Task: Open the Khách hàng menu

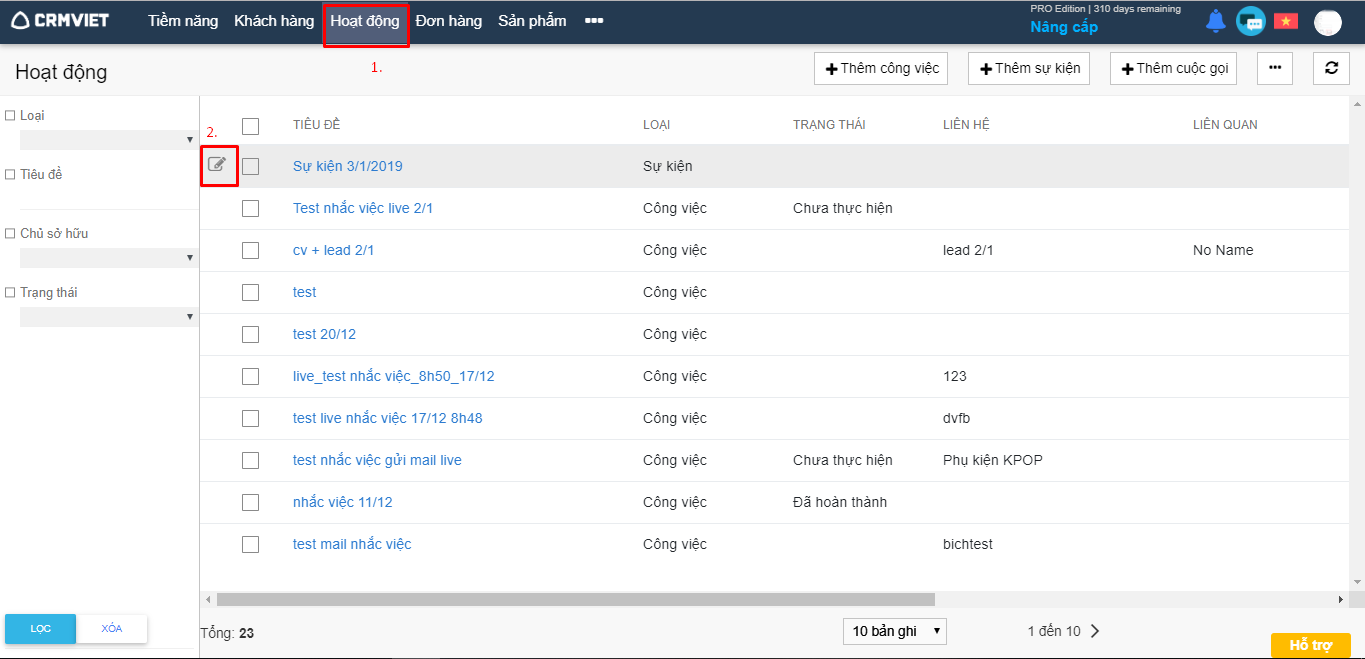Action: (x=274, y=21)
